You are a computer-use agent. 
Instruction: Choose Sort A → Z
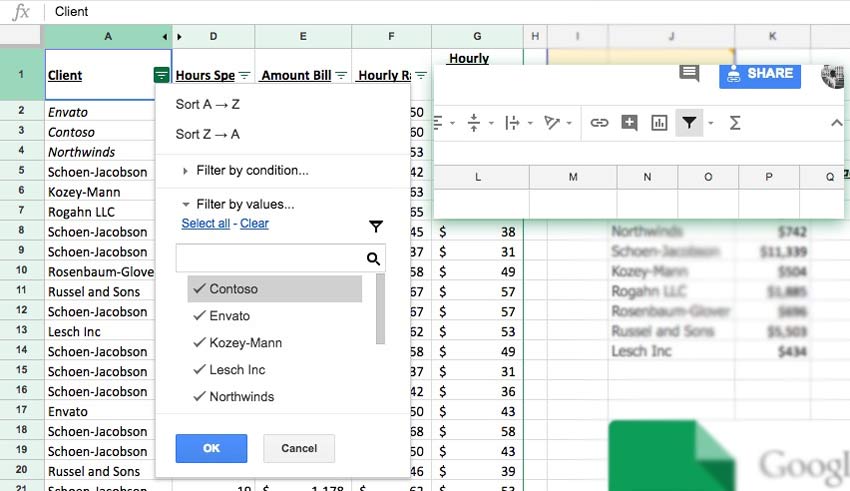(207, 104)
